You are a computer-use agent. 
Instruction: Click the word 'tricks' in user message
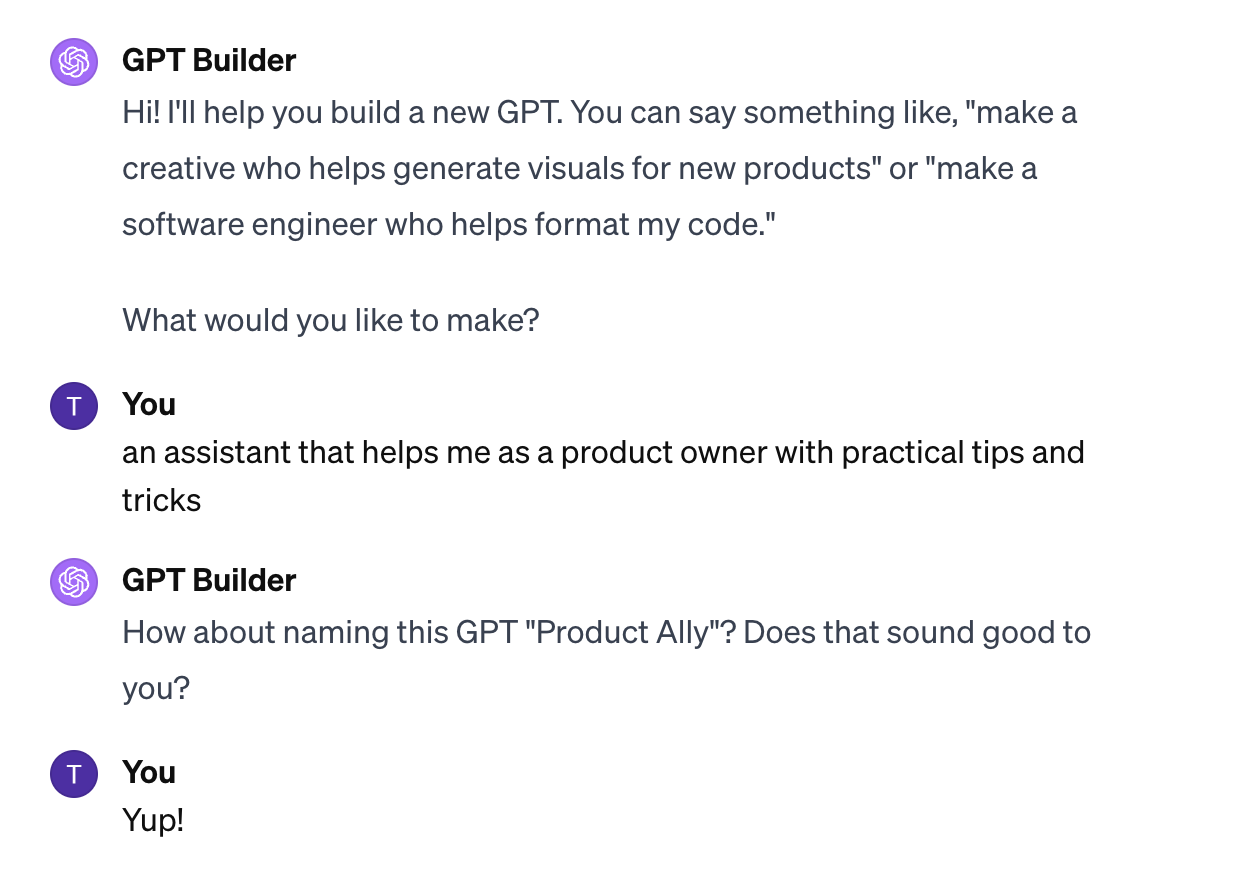pyautogui.click(x=162, y=499)
